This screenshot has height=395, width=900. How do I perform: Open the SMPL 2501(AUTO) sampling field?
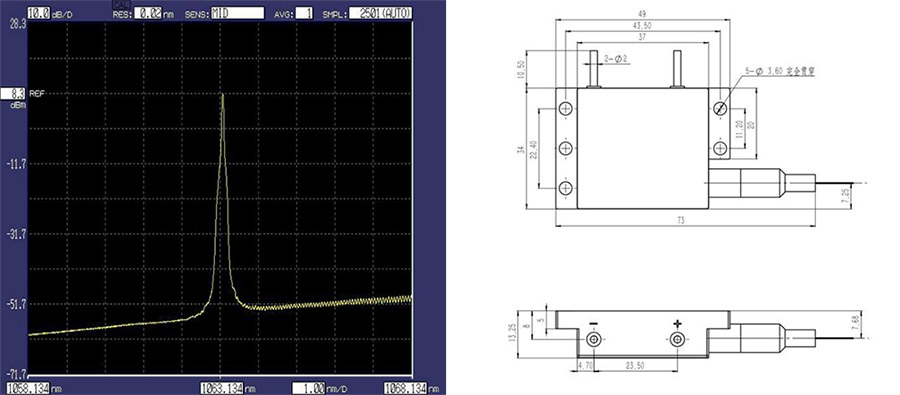[x=381, y=13]
